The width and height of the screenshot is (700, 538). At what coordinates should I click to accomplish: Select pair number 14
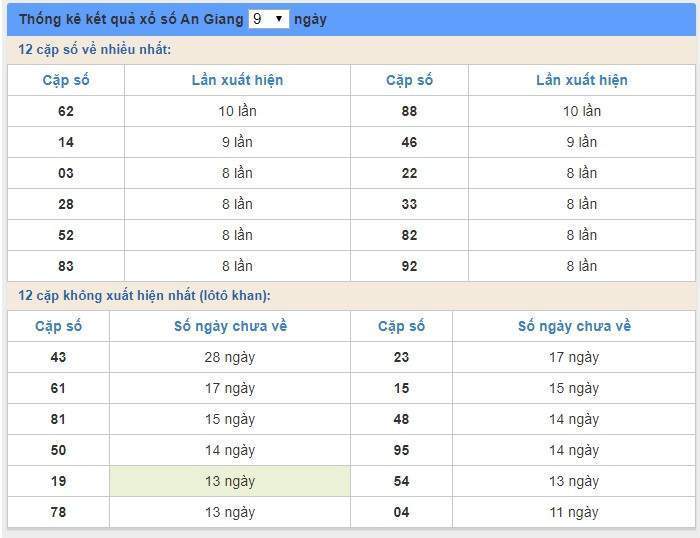click(x=66, y=142)
